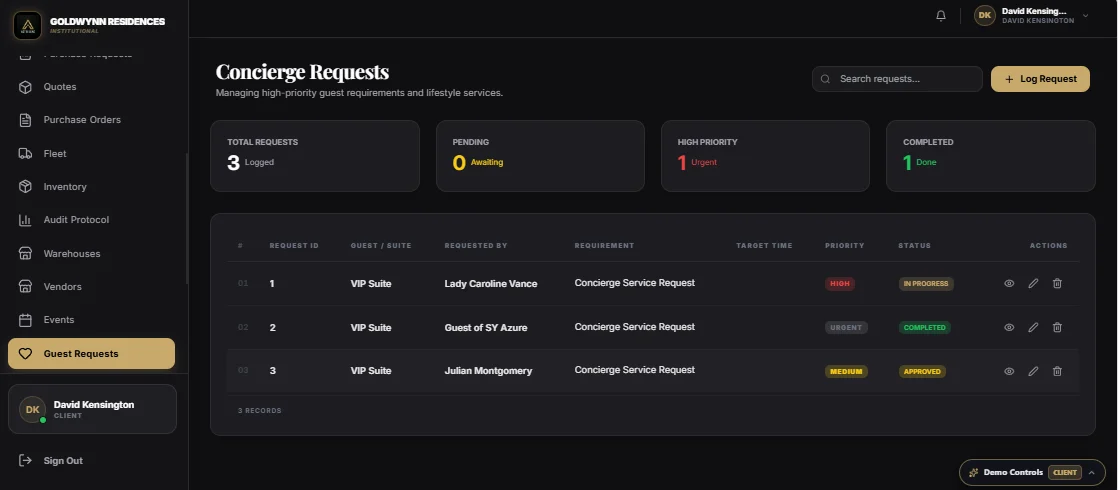Screen dimensions: 1120x490
Task: Go to Vendors section
Action: 91,286
